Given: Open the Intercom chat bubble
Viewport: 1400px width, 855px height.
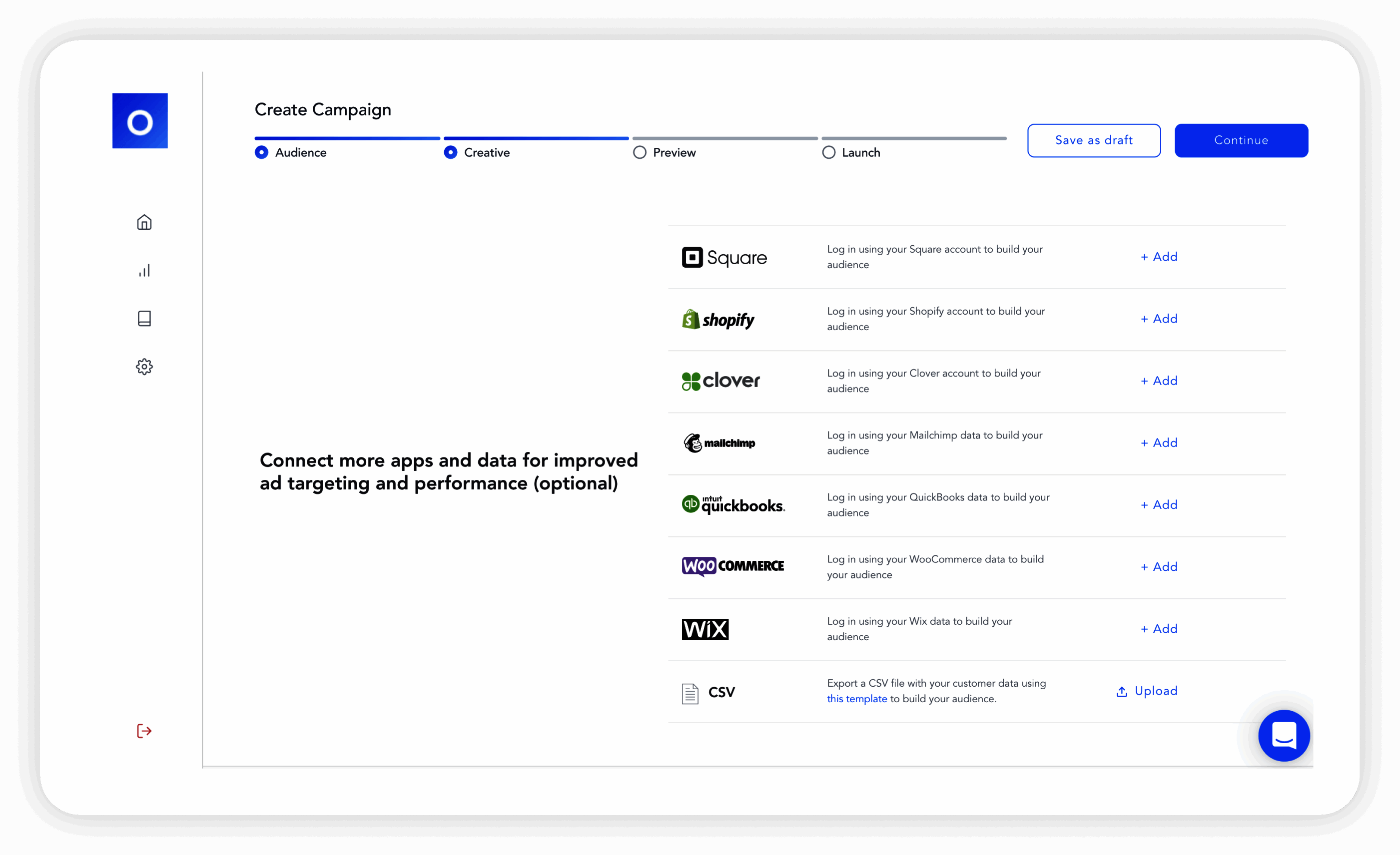Looking at the screenshot, I should point(1284,736).
